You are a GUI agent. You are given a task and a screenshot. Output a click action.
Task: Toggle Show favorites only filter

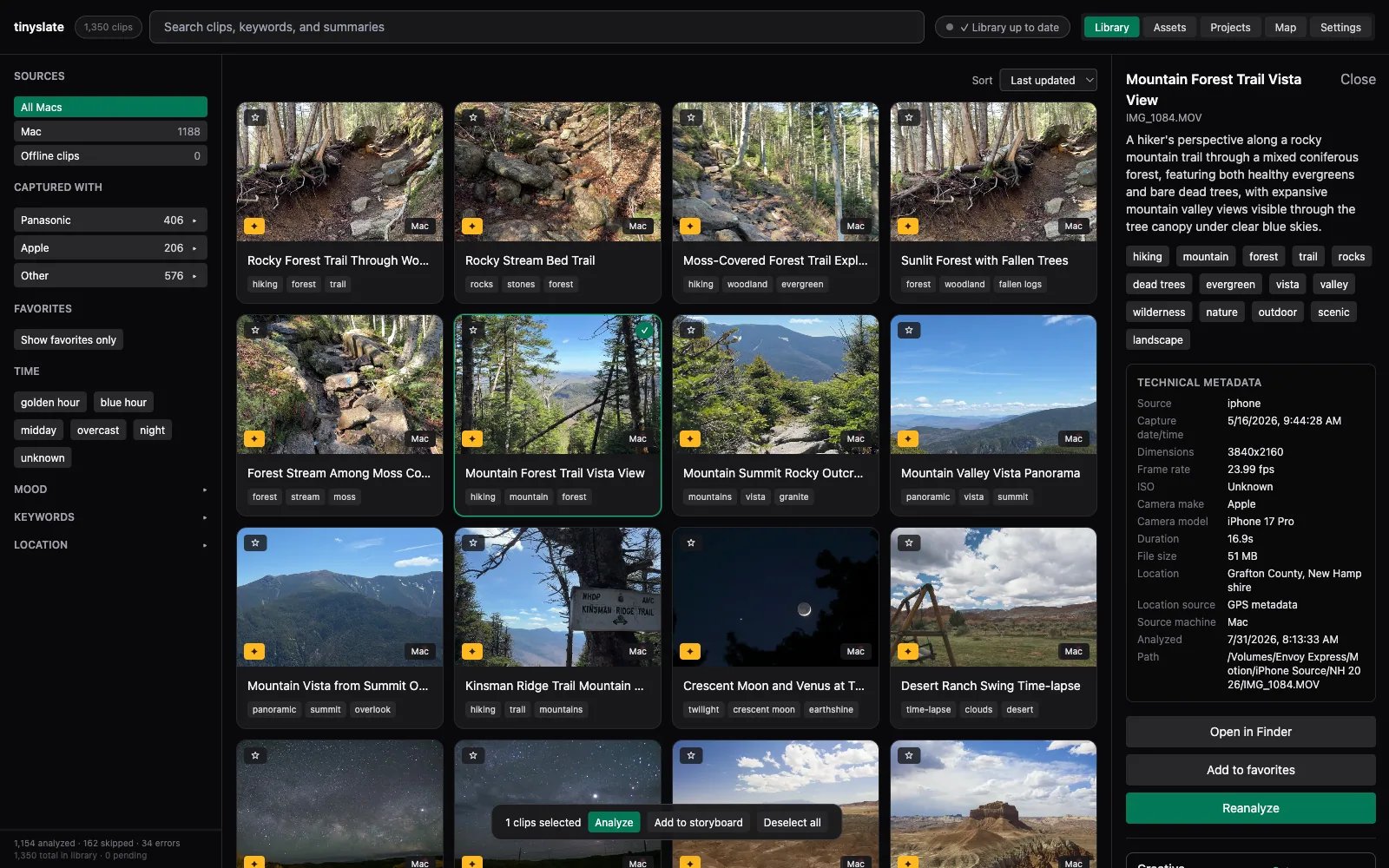tap(69, 339)
